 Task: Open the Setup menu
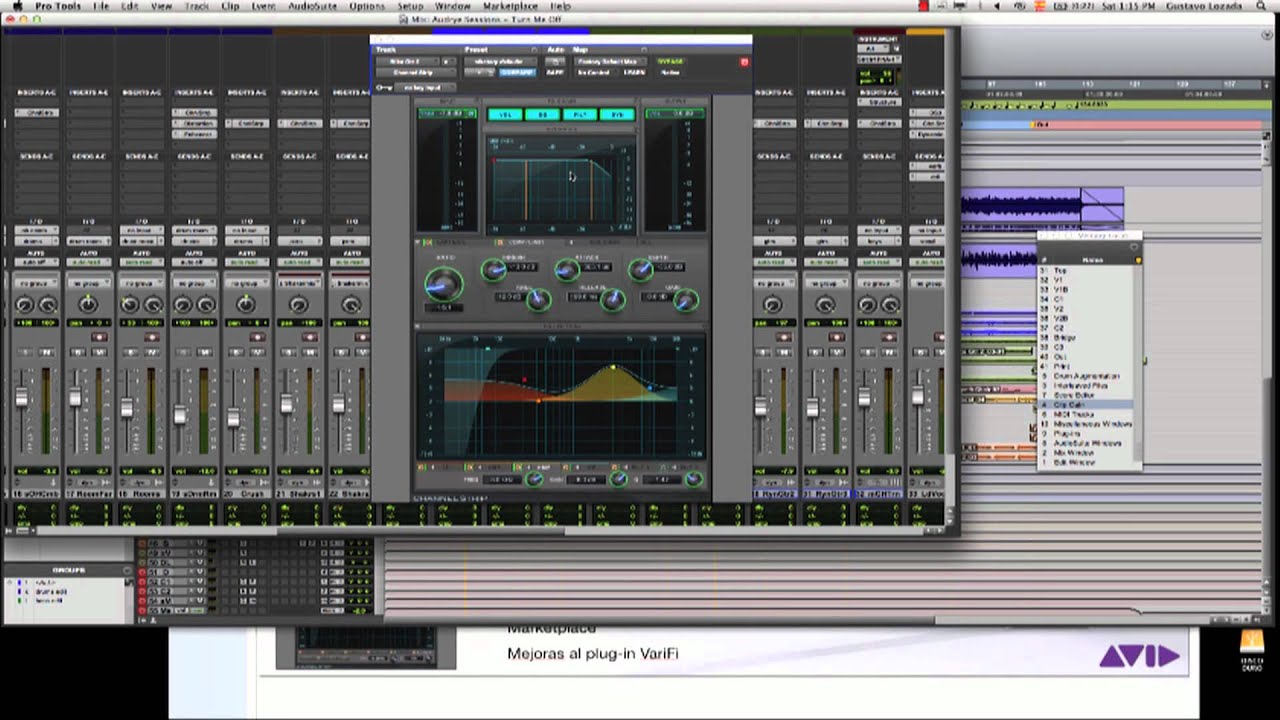click(410, 6)
